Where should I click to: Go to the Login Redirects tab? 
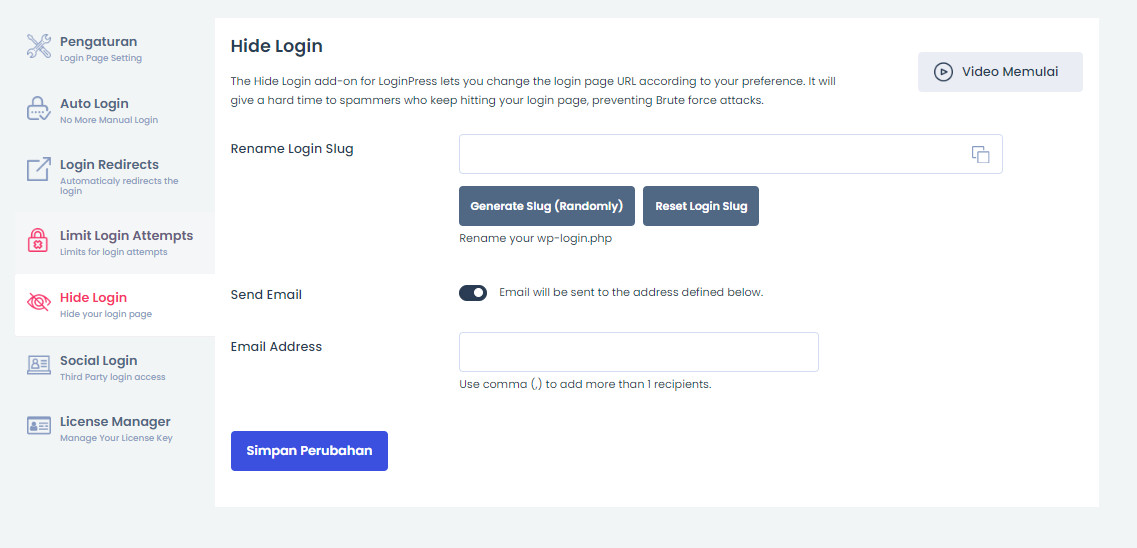(109, 165)
